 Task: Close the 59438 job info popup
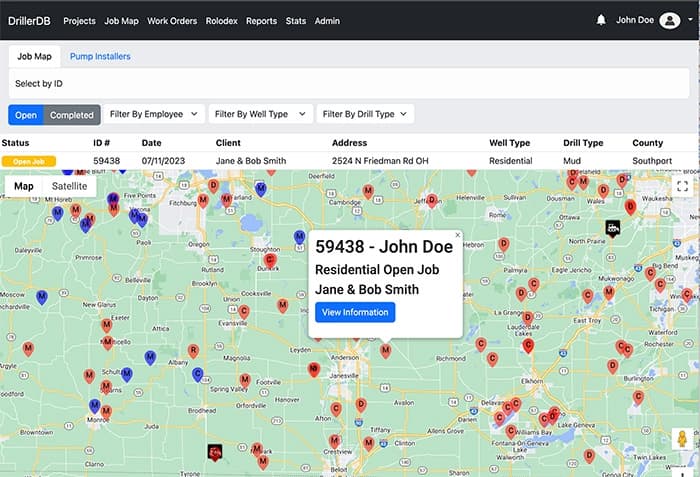tap(458, 235)
